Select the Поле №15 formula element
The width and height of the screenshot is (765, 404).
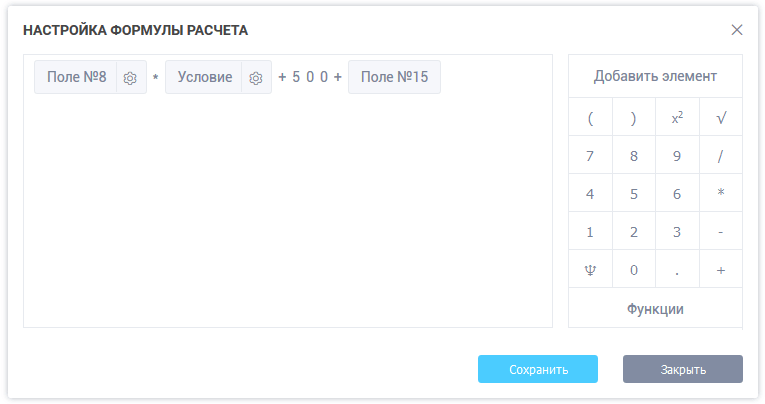394,78
